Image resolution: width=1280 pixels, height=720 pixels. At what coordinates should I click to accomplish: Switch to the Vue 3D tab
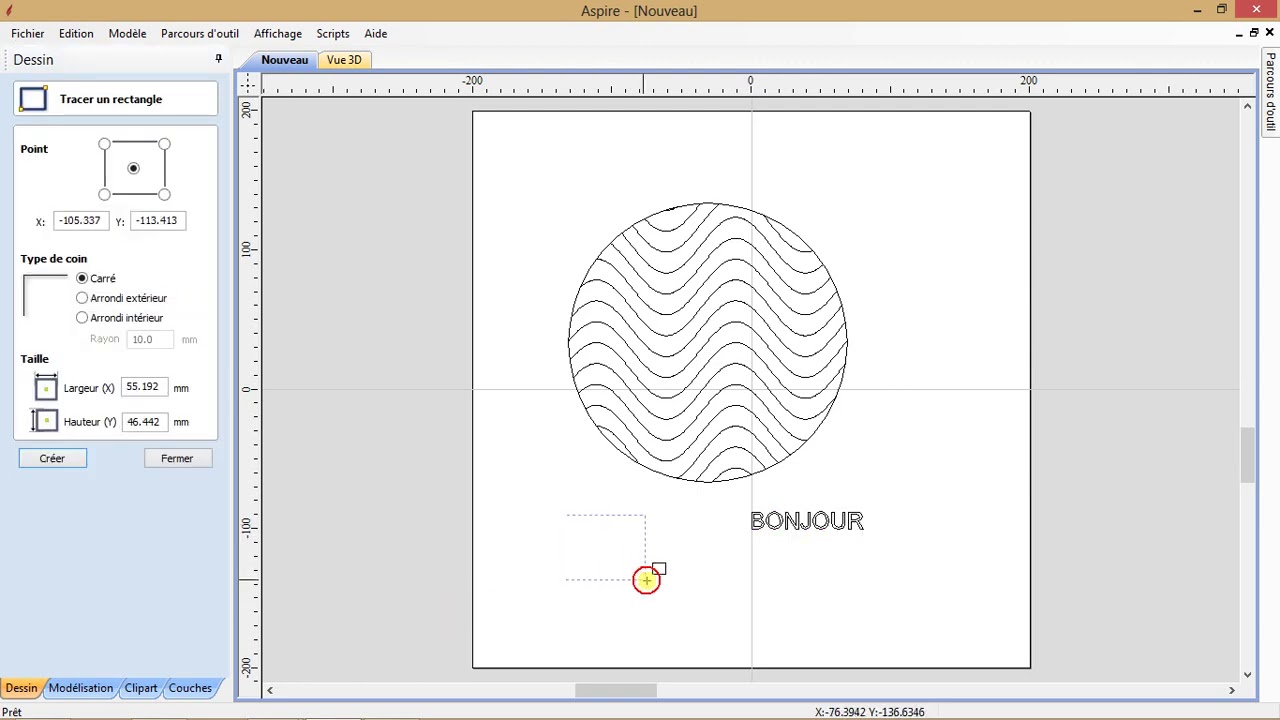(x=343, y=60)
